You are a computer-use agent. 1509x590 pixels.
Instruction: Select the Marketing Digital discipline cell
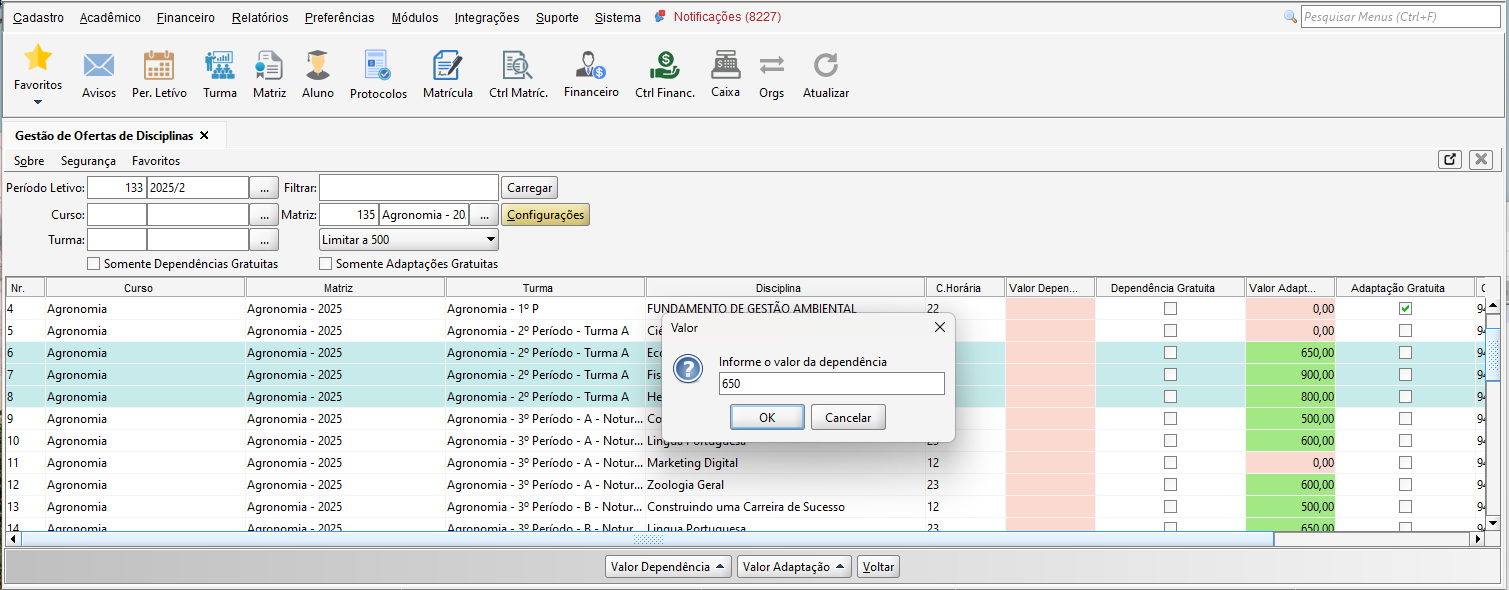[784, 463]
